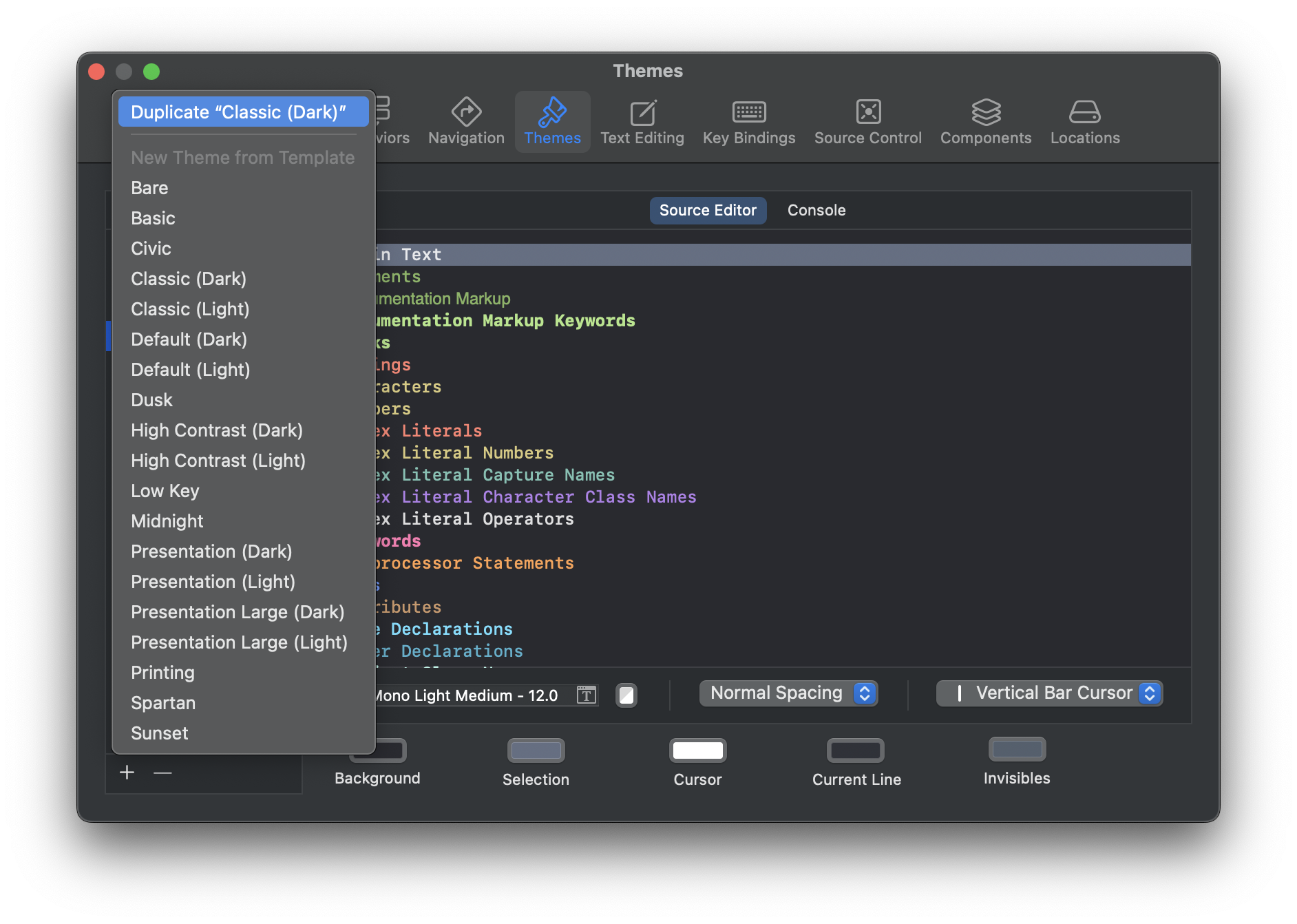Choose the Sunset template
This screenshot has width=1297, height=924.
coord(244,733)
